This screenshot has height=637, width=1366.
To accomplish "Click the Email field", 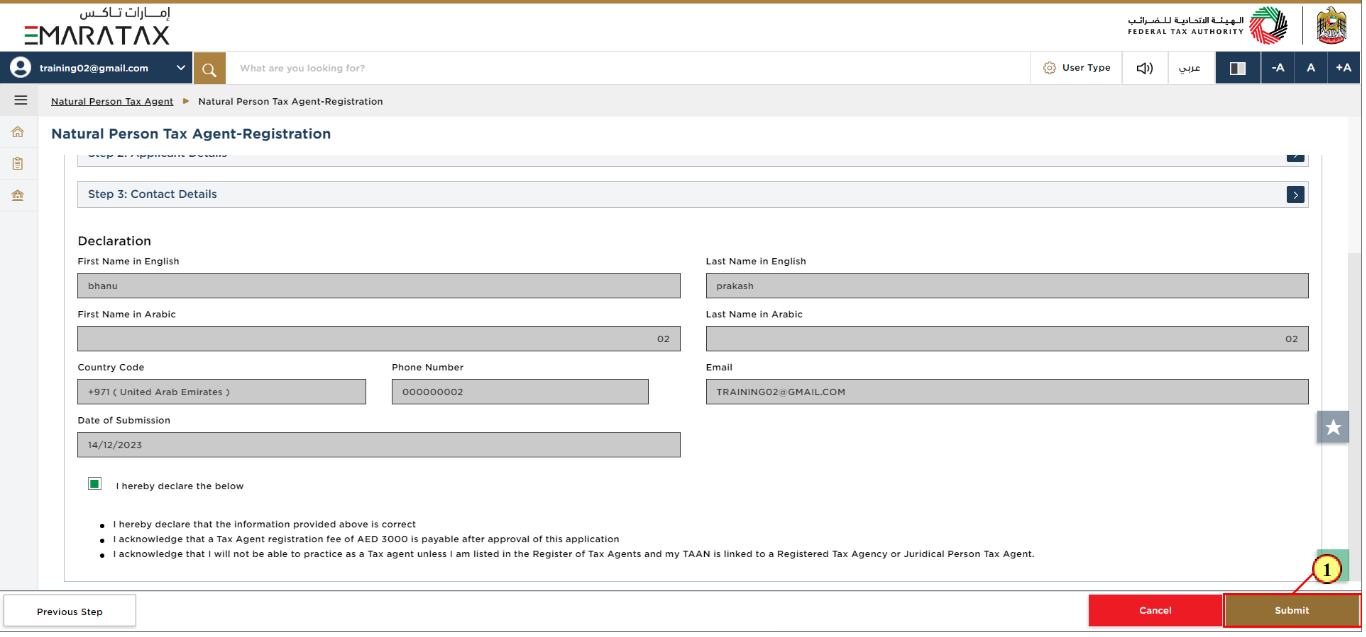I will pos(1007,392).
